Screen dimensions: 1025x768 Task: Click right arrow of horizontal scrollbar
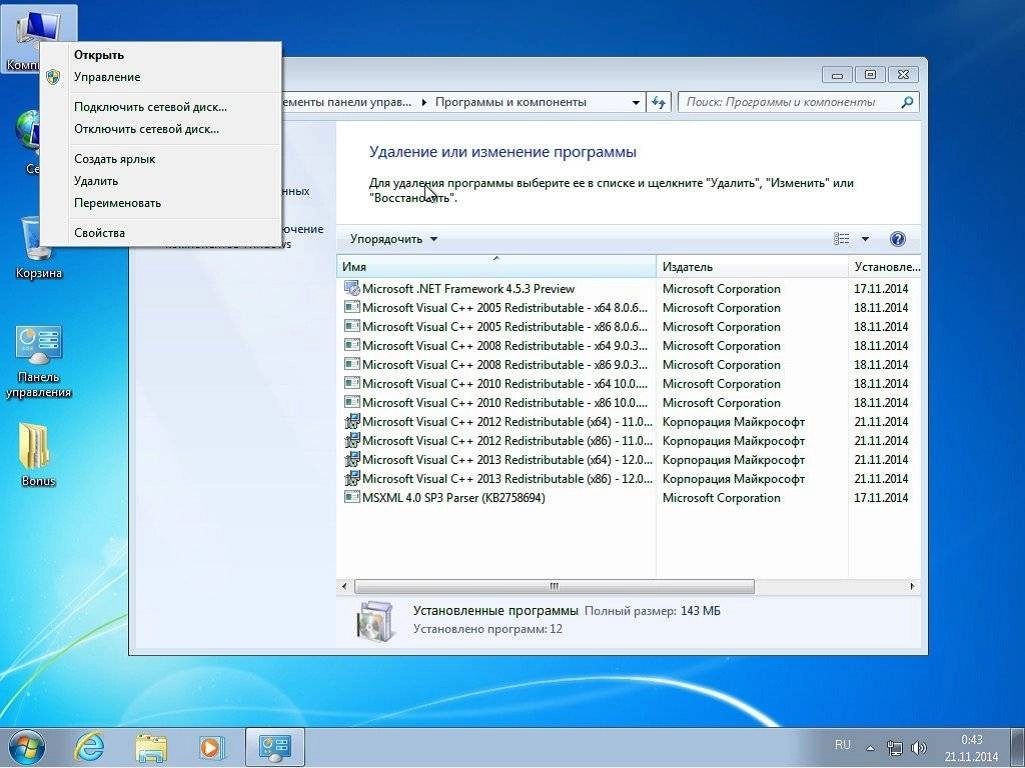point(913,586)
